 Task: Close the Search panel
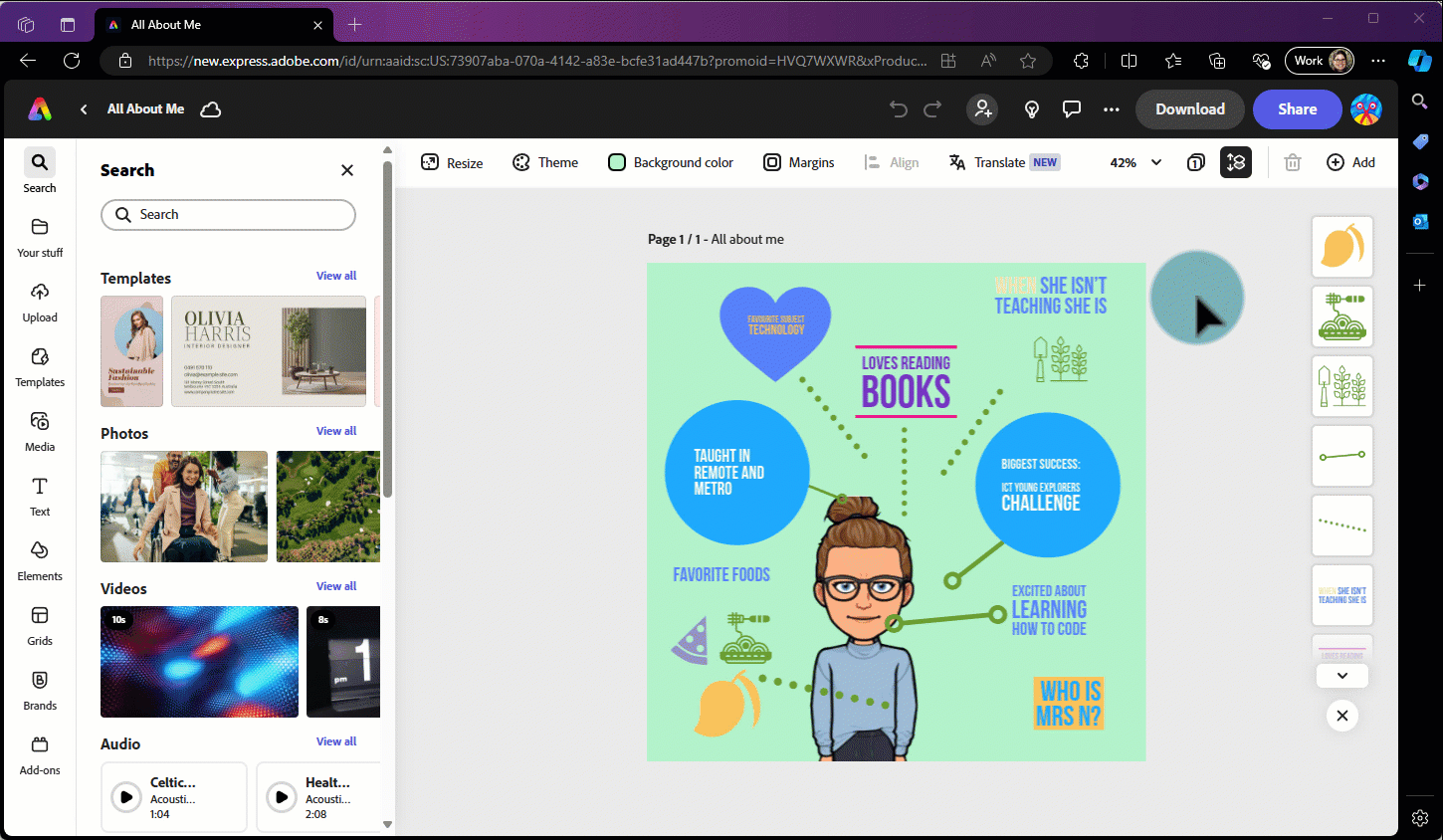tap(347, 170)
